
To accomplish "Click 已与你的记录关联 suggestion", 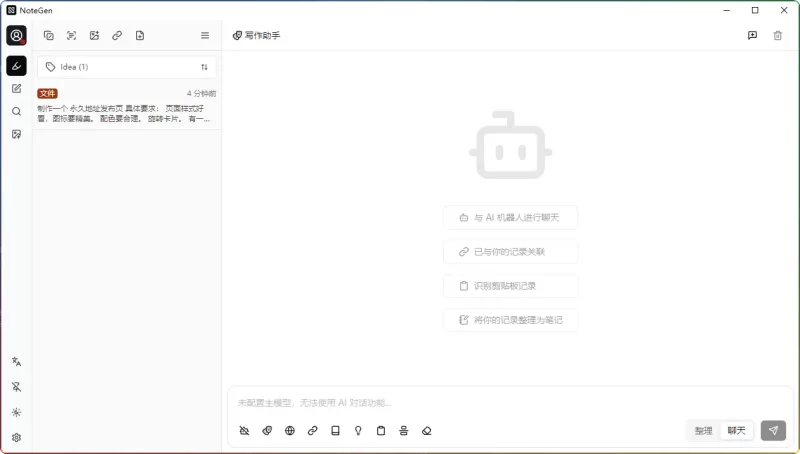I will [510, 251].
